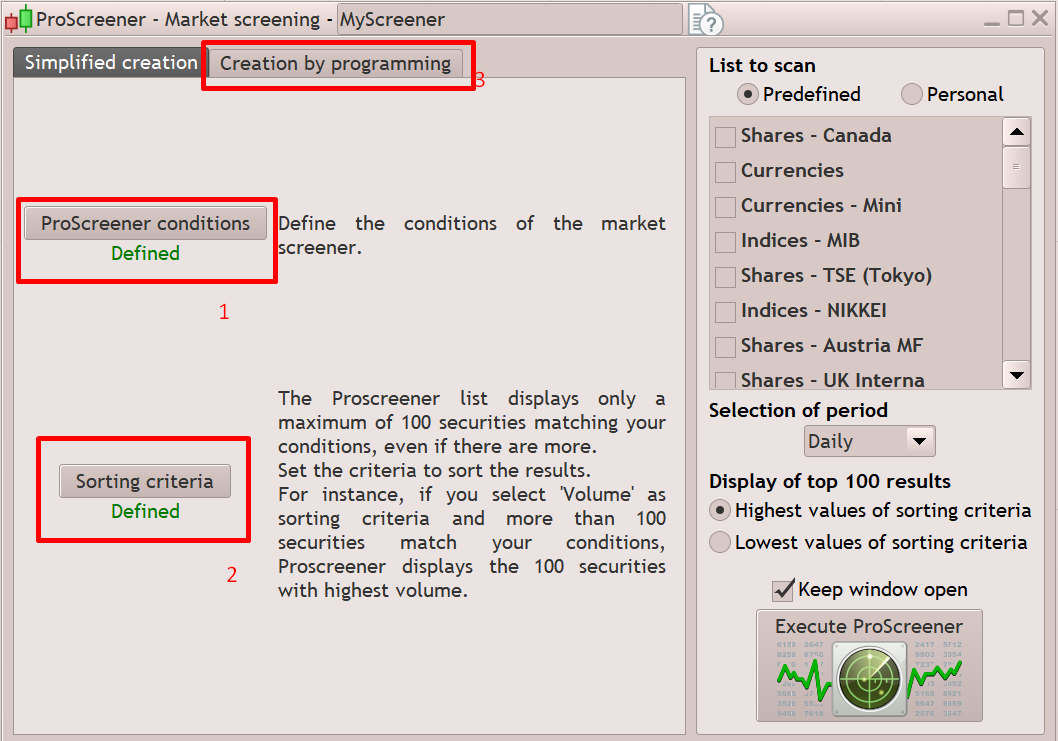Open the Daily period dropdown

[x=870, y=441]
